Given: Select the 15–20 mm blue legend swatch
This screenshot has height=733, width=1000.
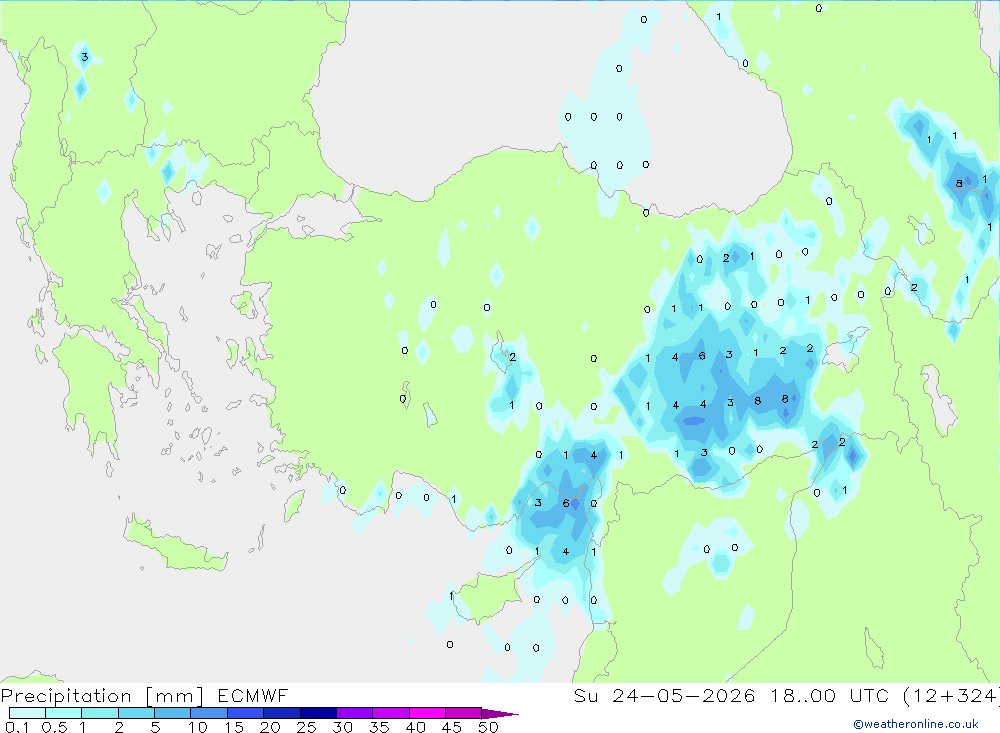Looking at the screenshot, I should [245, 713].
